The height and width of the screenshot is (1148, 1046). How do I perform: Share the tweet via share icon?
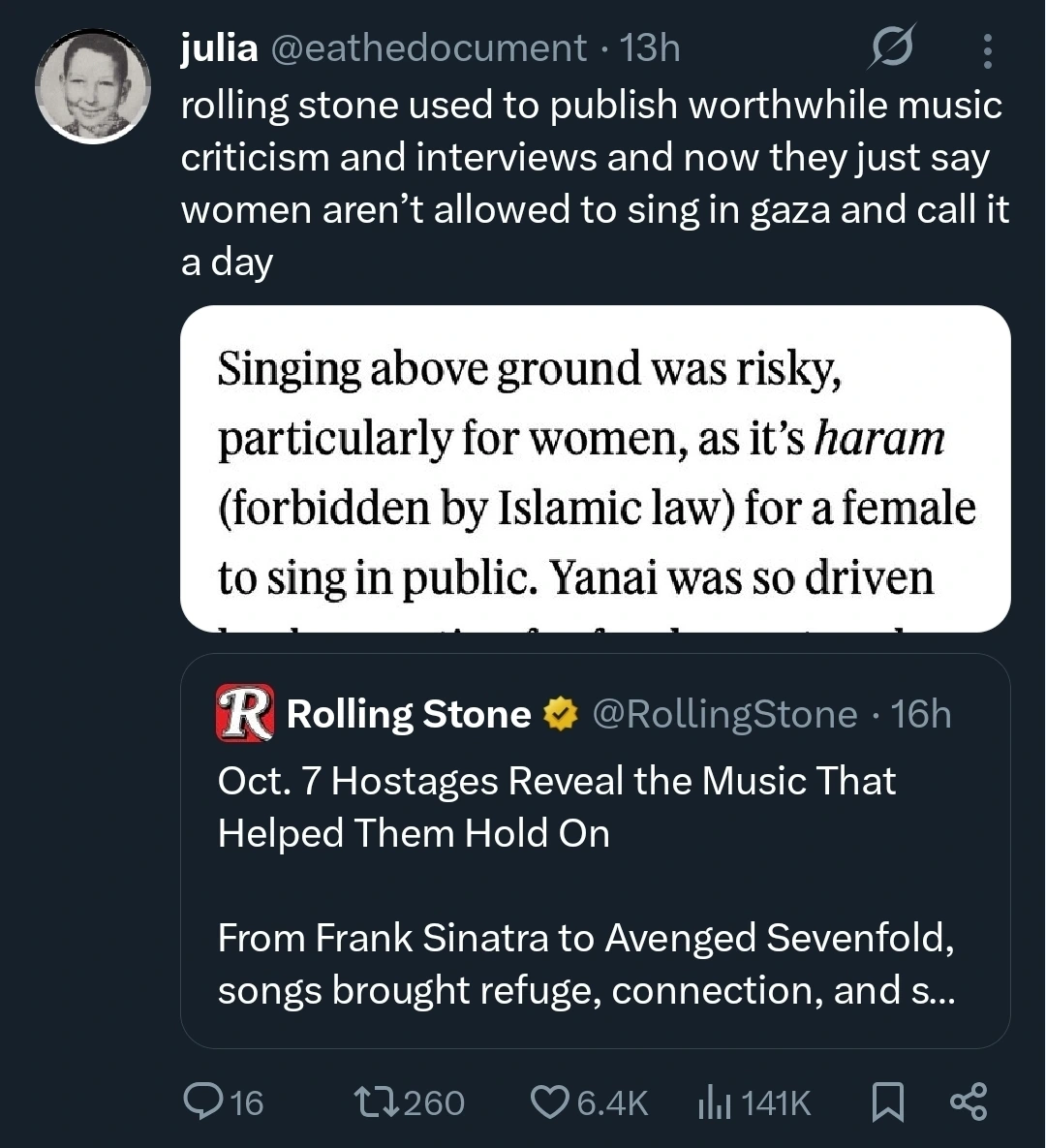point(968,1101)
